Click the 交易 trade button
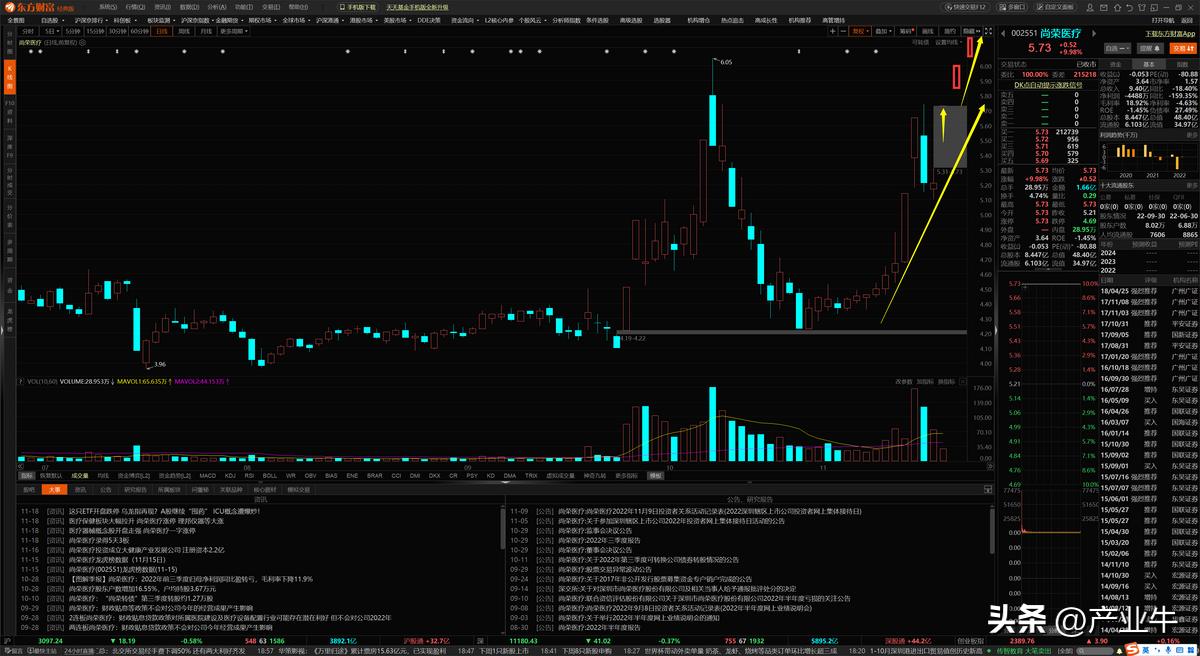Screen dimensions: 1200x656 [1183, 47]
